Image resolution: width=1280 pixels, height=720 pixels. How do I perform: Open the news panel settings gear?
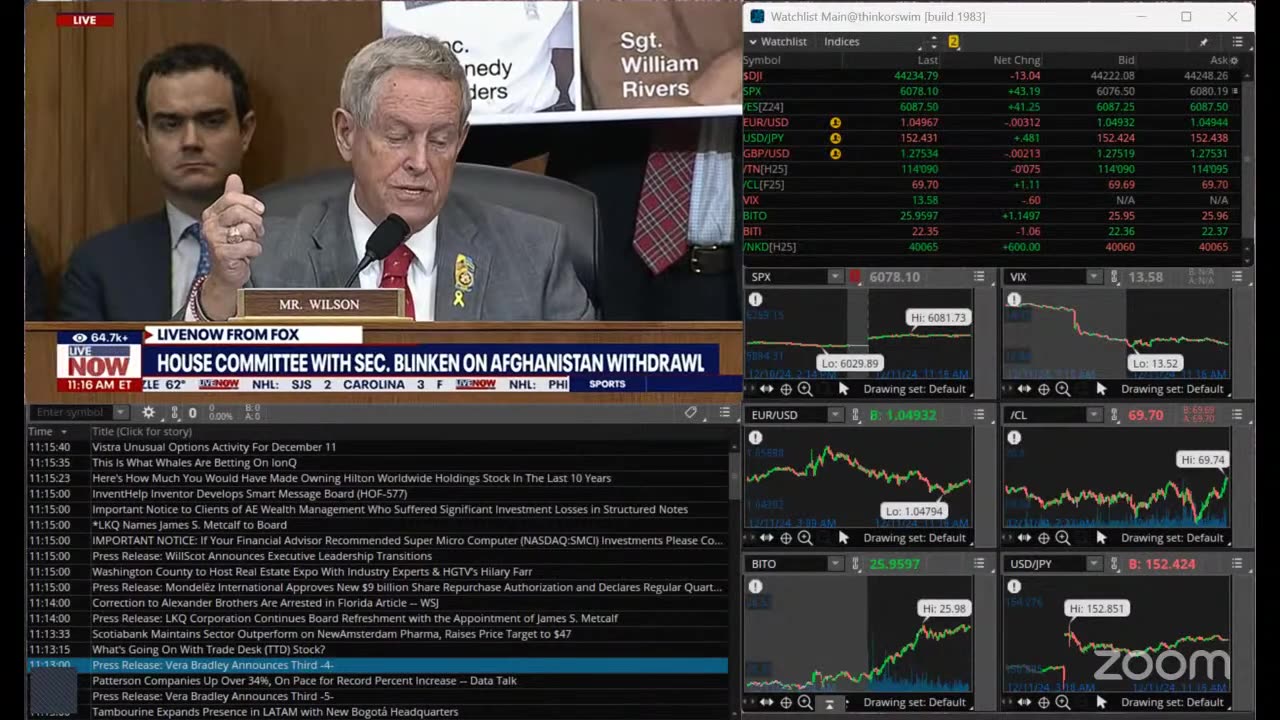(149, 412)
